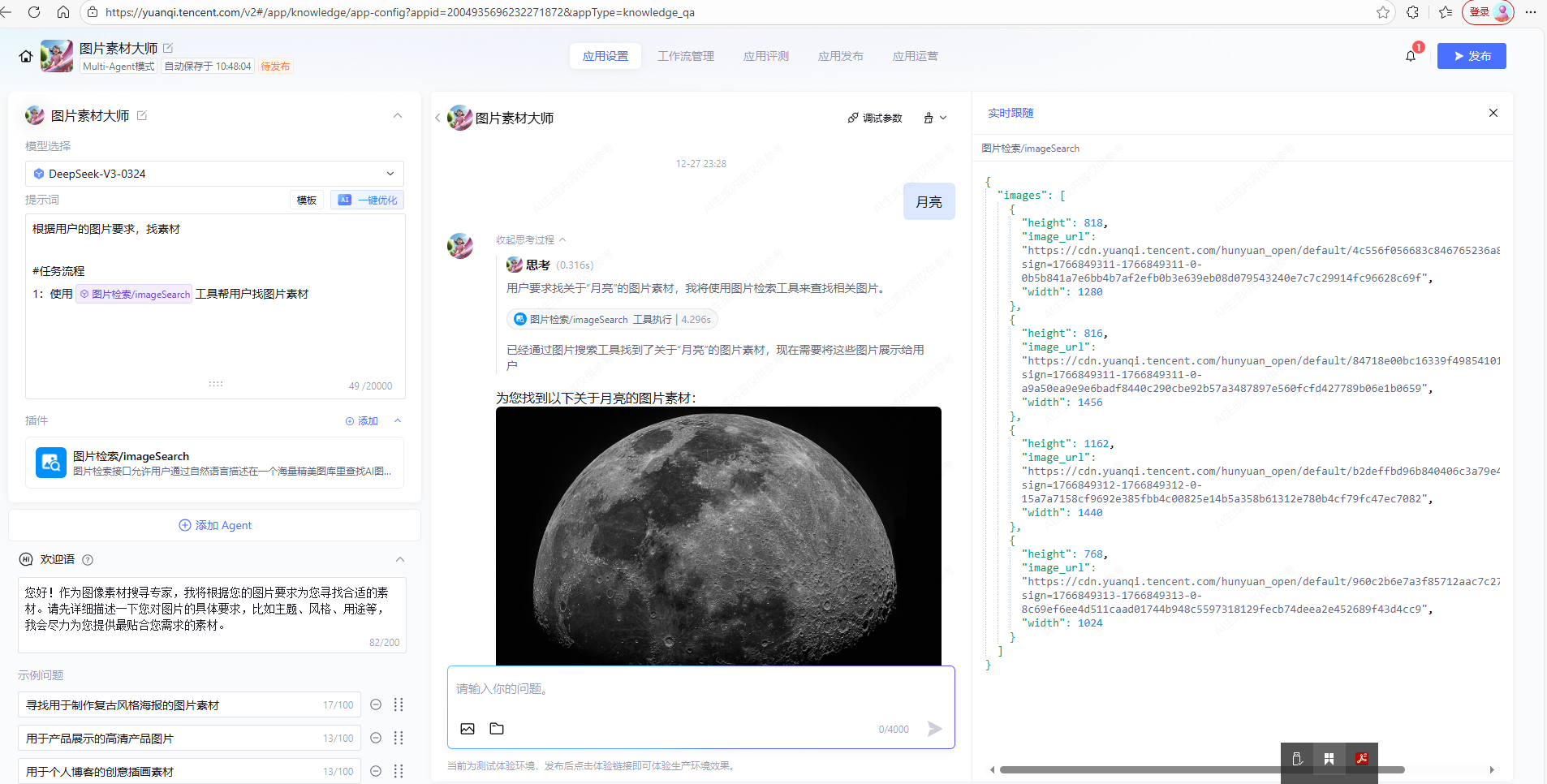
Task: Open the DeepSeek-V3-0324 model dropdown
Action: pyautogui.click(x=214, y=174)
